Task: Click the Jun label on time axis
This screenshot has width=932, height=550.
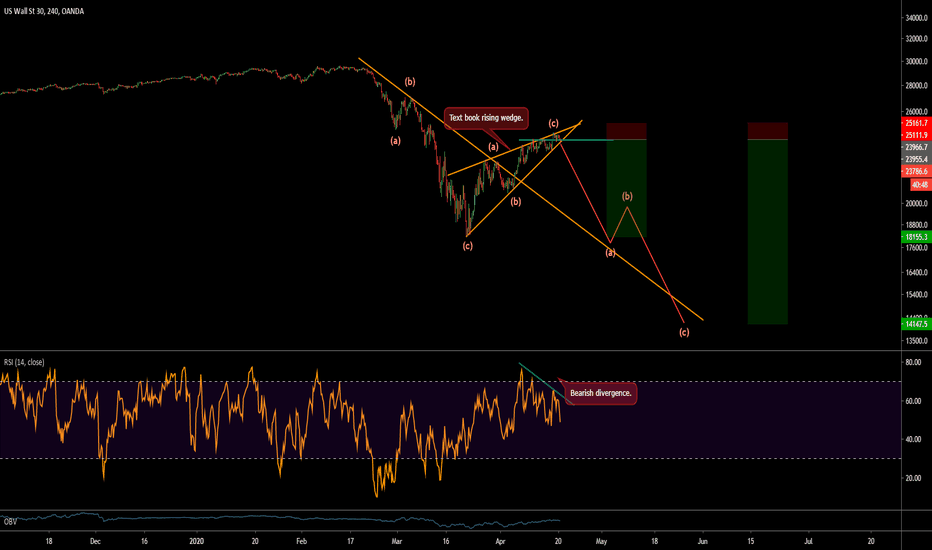Action: (703, 541)
